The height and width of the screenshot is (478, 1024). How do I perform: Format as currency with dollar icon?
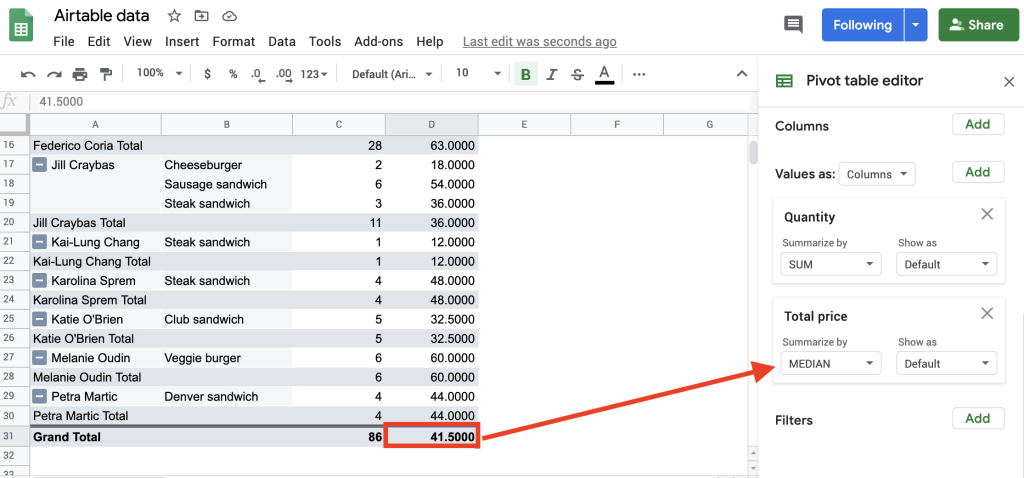click(208, 74)
